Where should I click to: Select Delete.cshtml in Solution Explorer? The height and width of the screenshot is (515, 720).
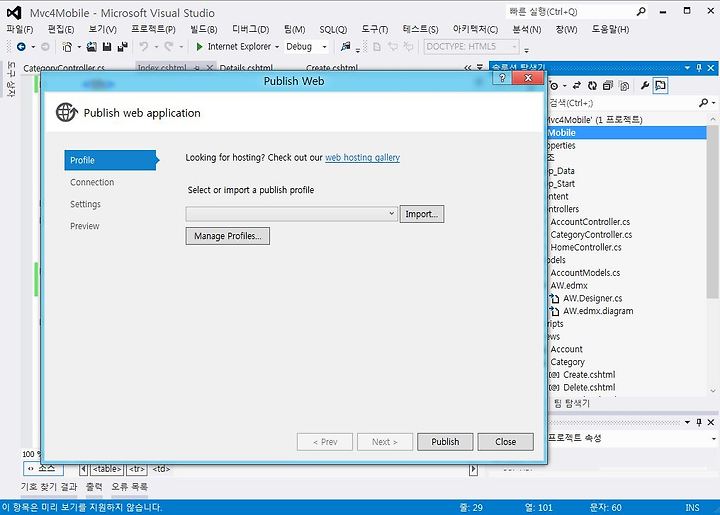click(x=589, y=387)
